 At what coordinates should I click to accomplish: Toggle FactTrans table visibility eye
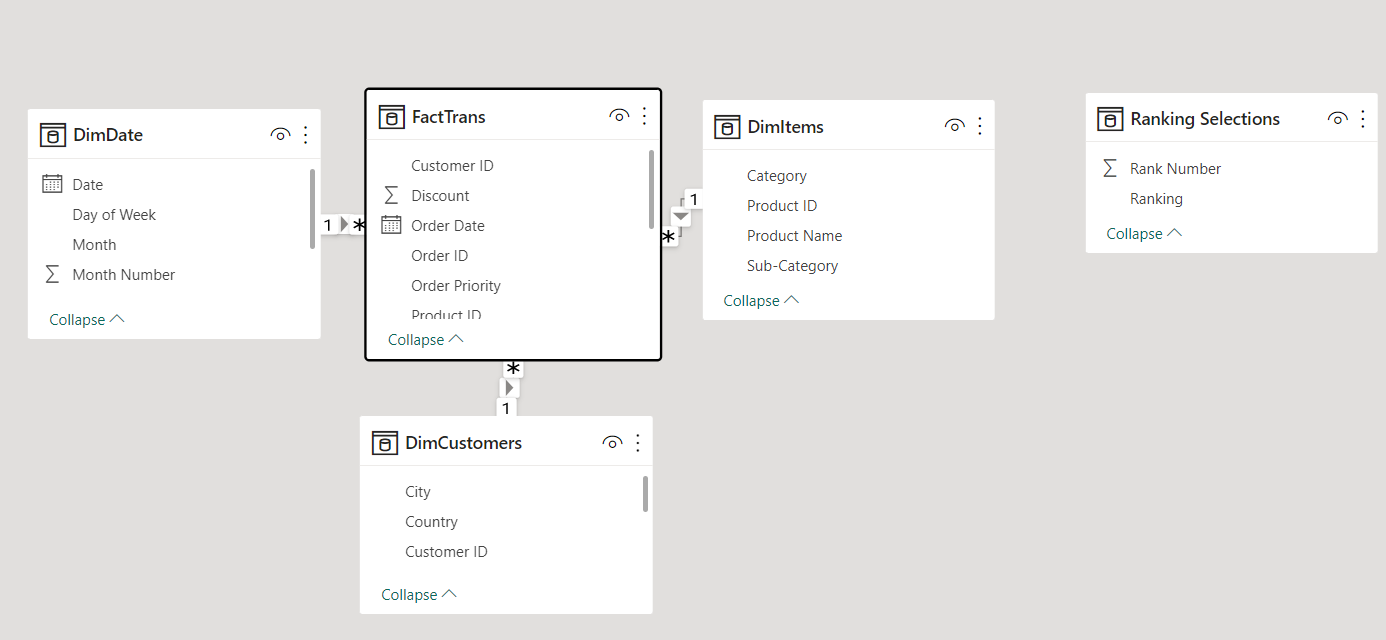tap(619, 117)
